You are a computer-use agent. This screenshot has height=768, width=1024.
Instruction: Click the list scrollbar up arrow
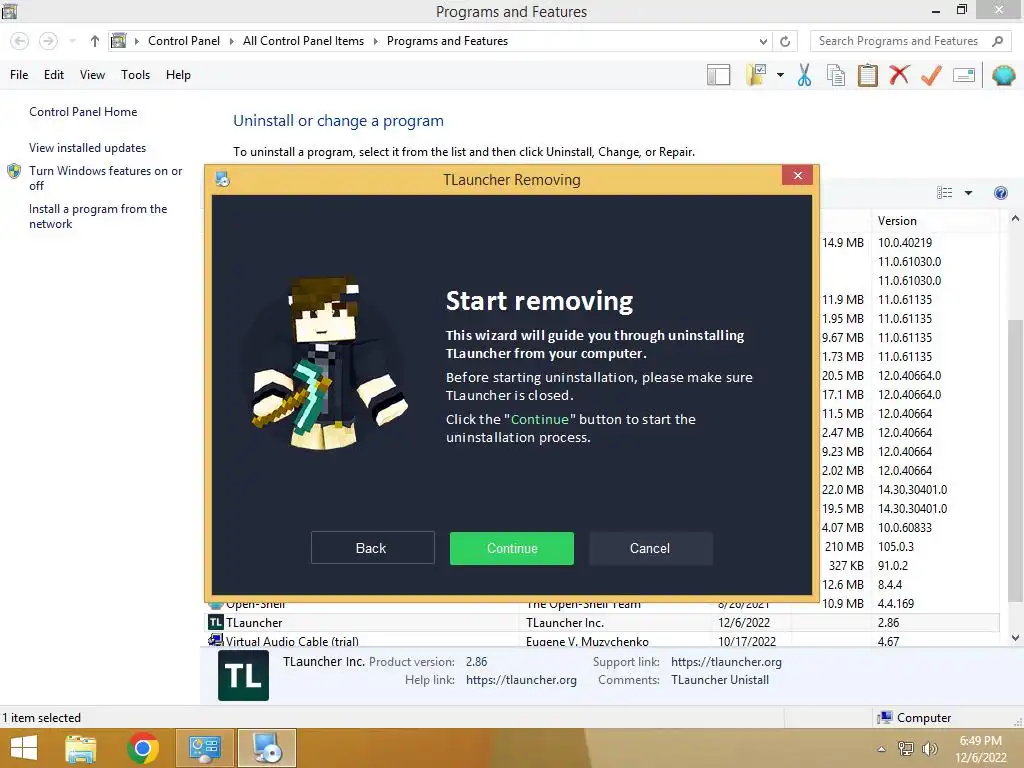(x=1015, y=219)
